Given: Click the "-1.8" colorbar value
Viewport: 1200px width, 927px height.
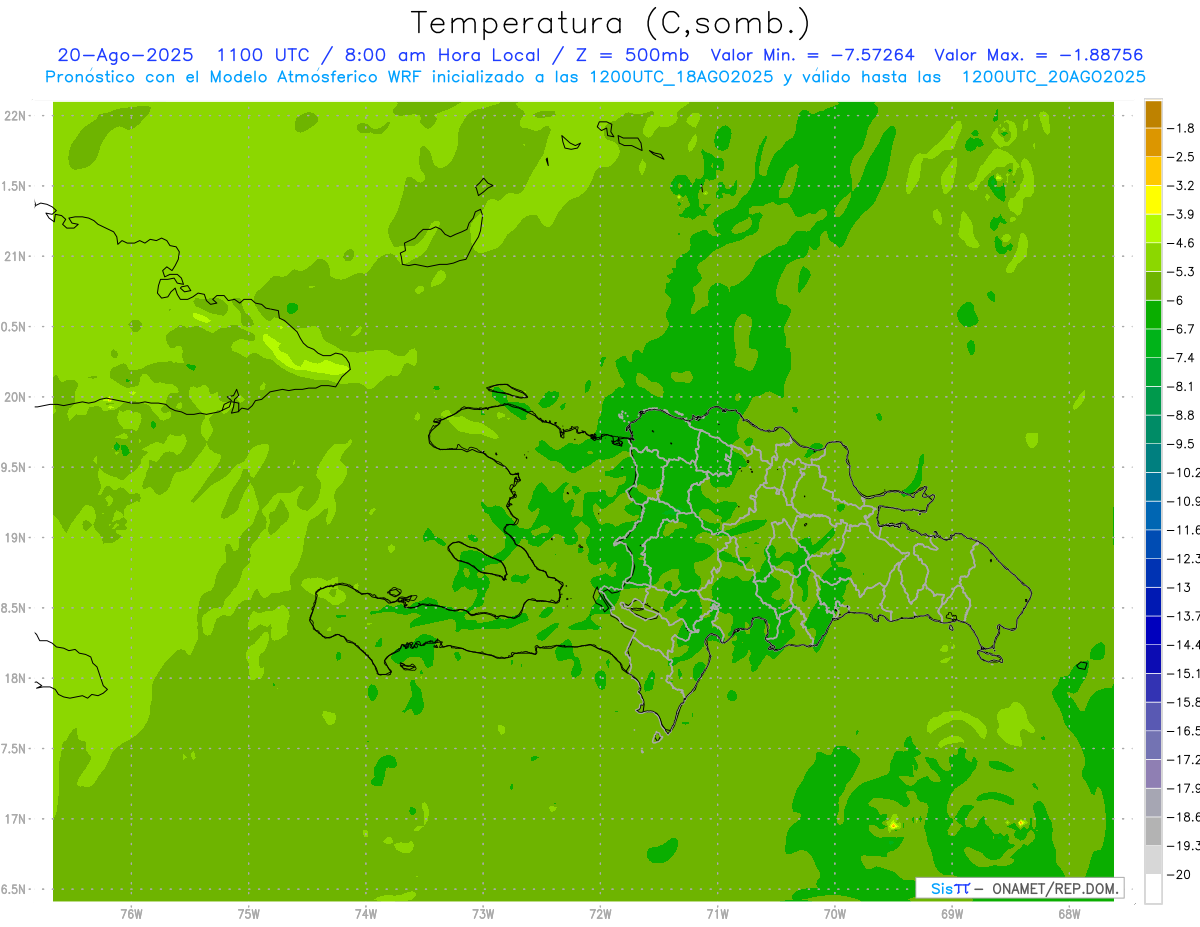Looking at the screenshot, I should point(1181,128).
